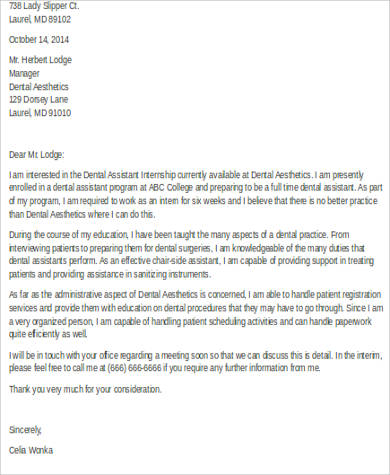The width and height of the screenshot is (390, 475).
Task: Click the text 'As far as the administrative aspect'
Action: [x=72, y=295]
